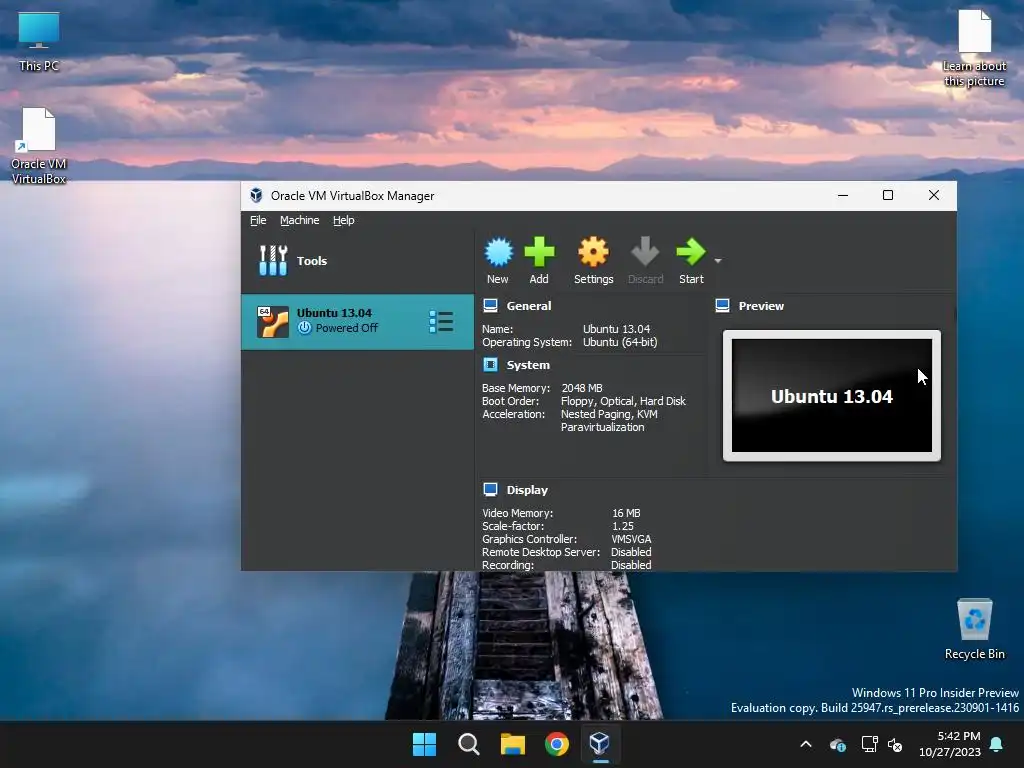
Task: Open the This PC desktop icon
Action: pyautogui.click(x=39, y=40)
